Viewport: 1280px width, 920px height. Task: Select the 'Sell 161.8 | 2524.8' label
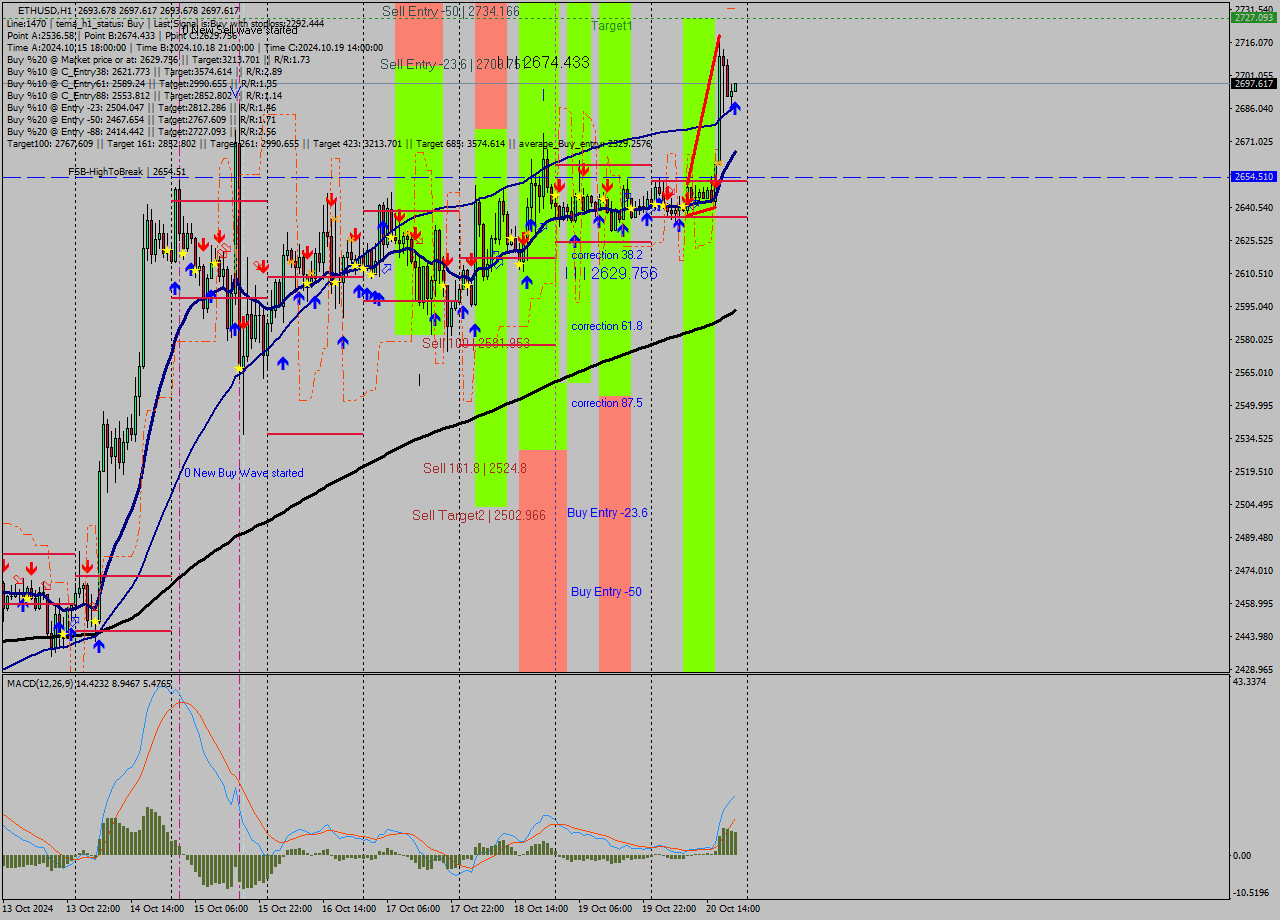click(x=474, y=468)
